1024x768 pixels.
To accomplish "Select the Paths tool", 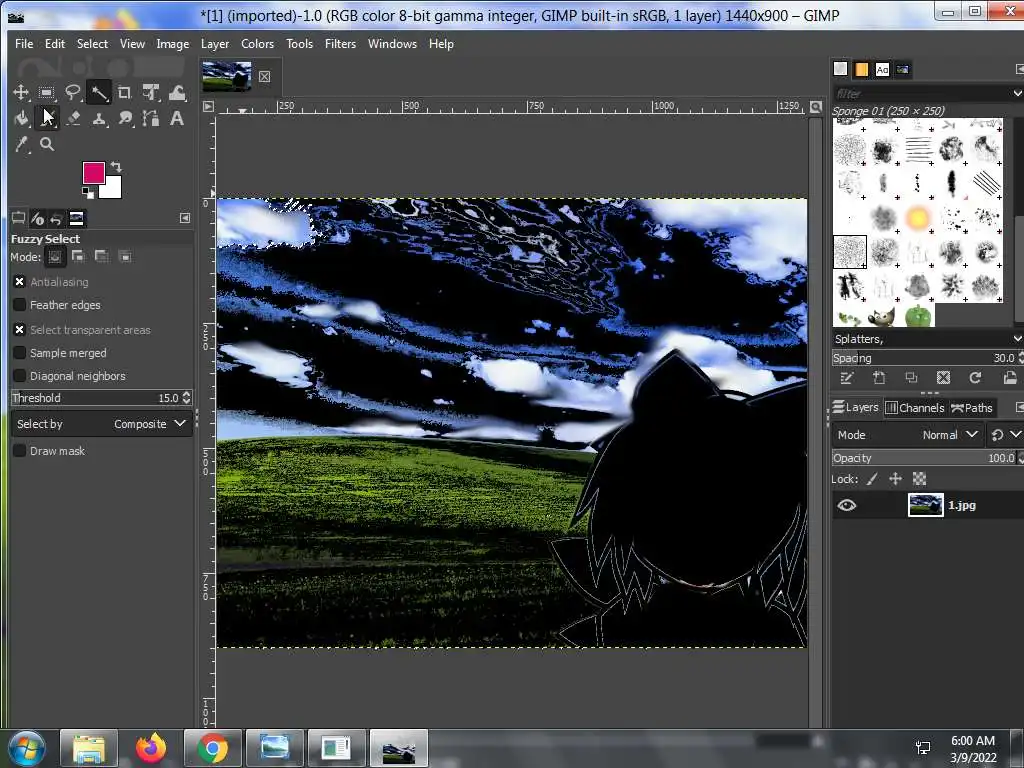I will (x=151, y=118).
